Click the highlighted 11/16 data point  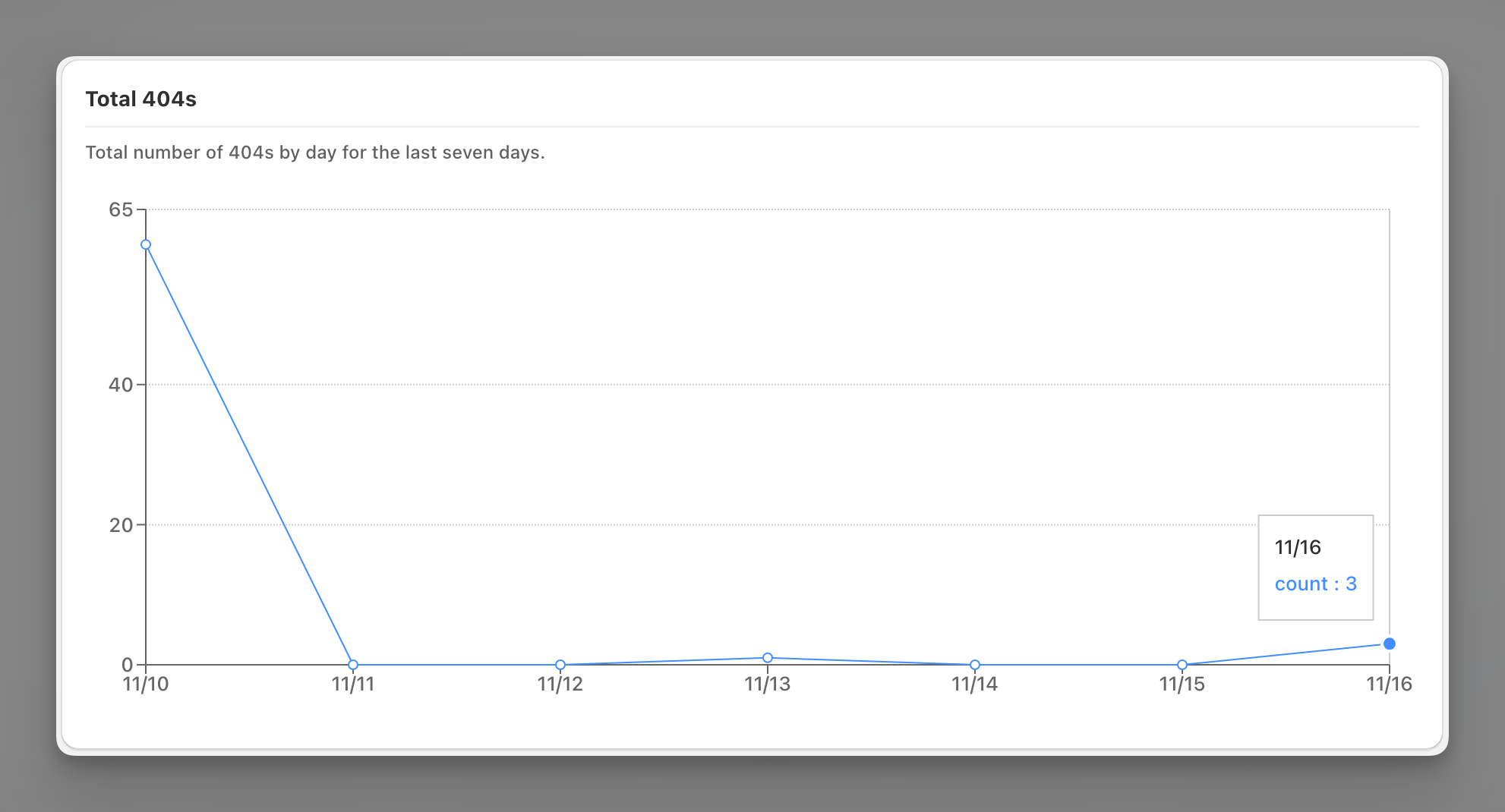tap(1390, 644)
